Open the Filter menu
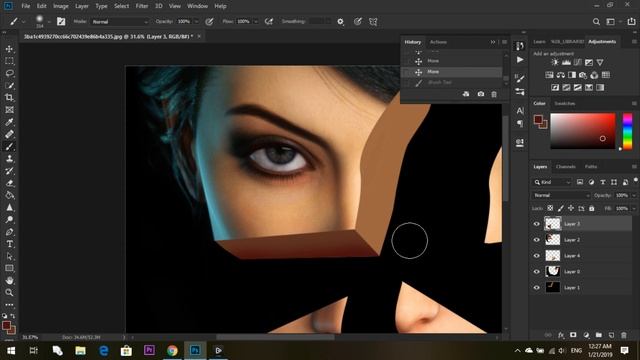 click(142, 6)
